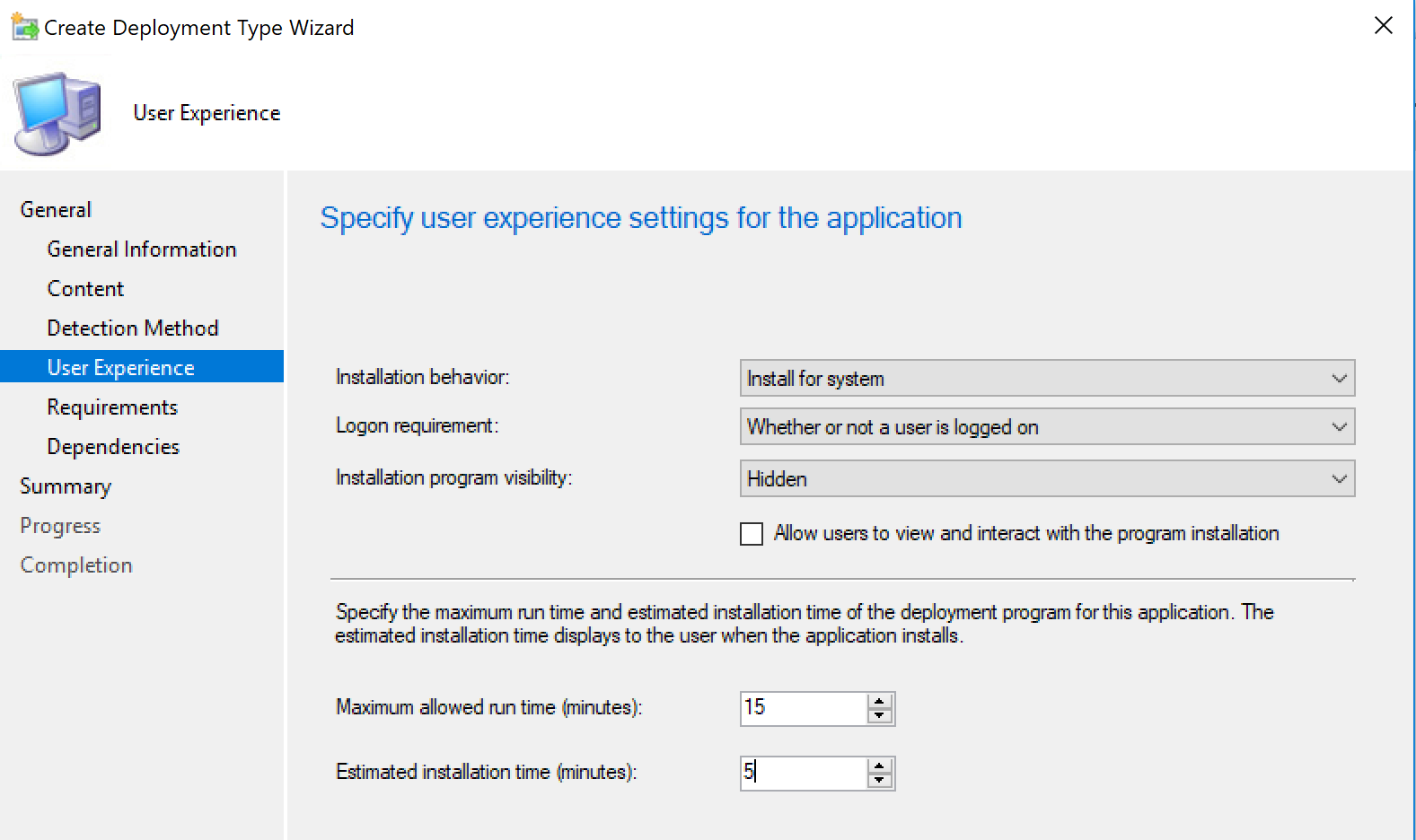Go to the Dependencies step
This screenshot has width=1416, height=840.
click(x=113, y=447)
